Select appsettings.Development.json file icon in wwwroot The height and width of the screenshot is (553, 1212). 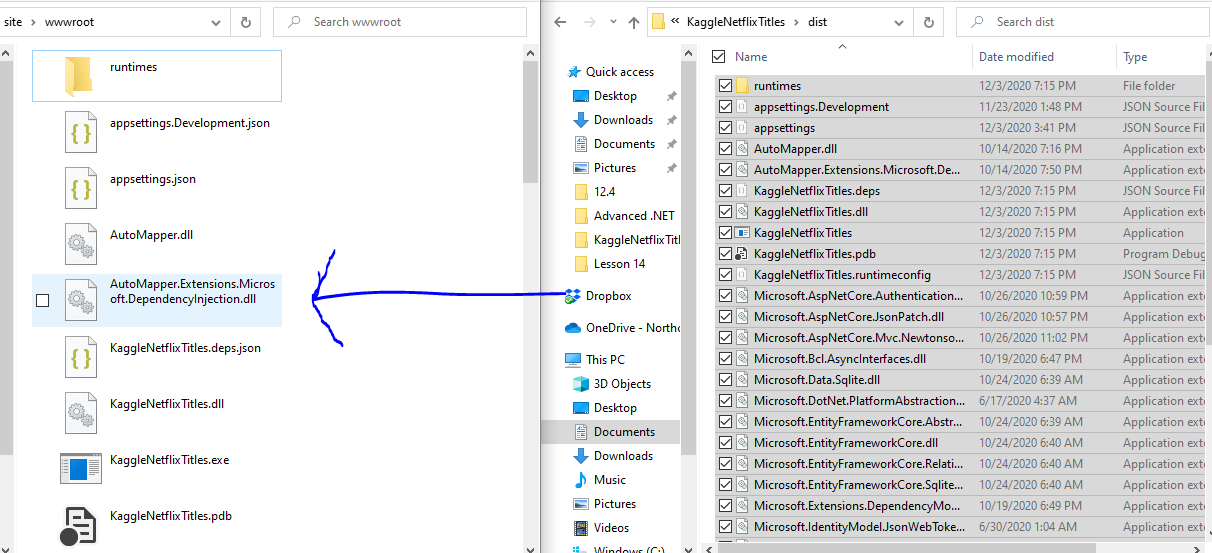(x=81, y=132)
